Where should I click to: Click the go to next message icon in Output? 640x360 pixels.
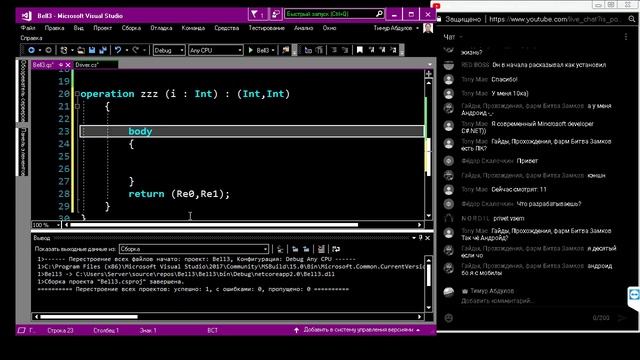pos(306,249)
